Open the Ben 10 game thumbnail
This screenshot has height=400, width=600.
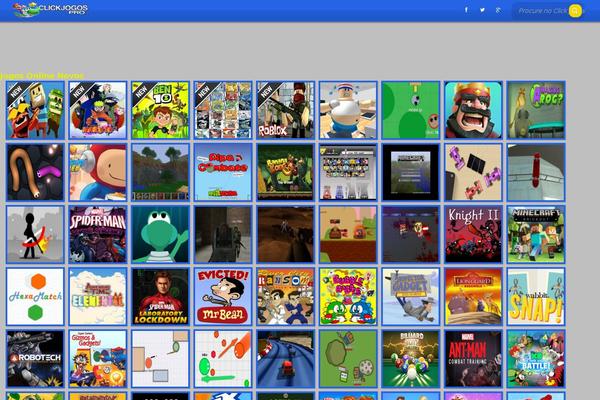point(160,110)
